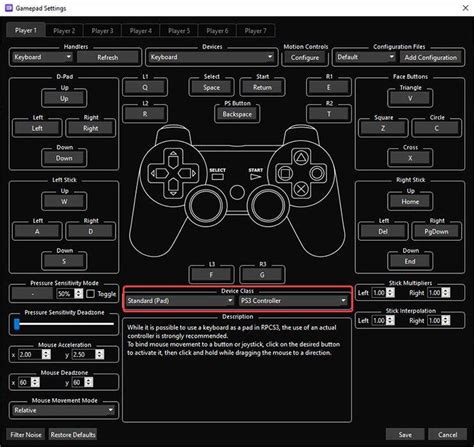Rebind Select button mapped to Space
This screenshot has width=474, height=447.
tap(212, 87)
